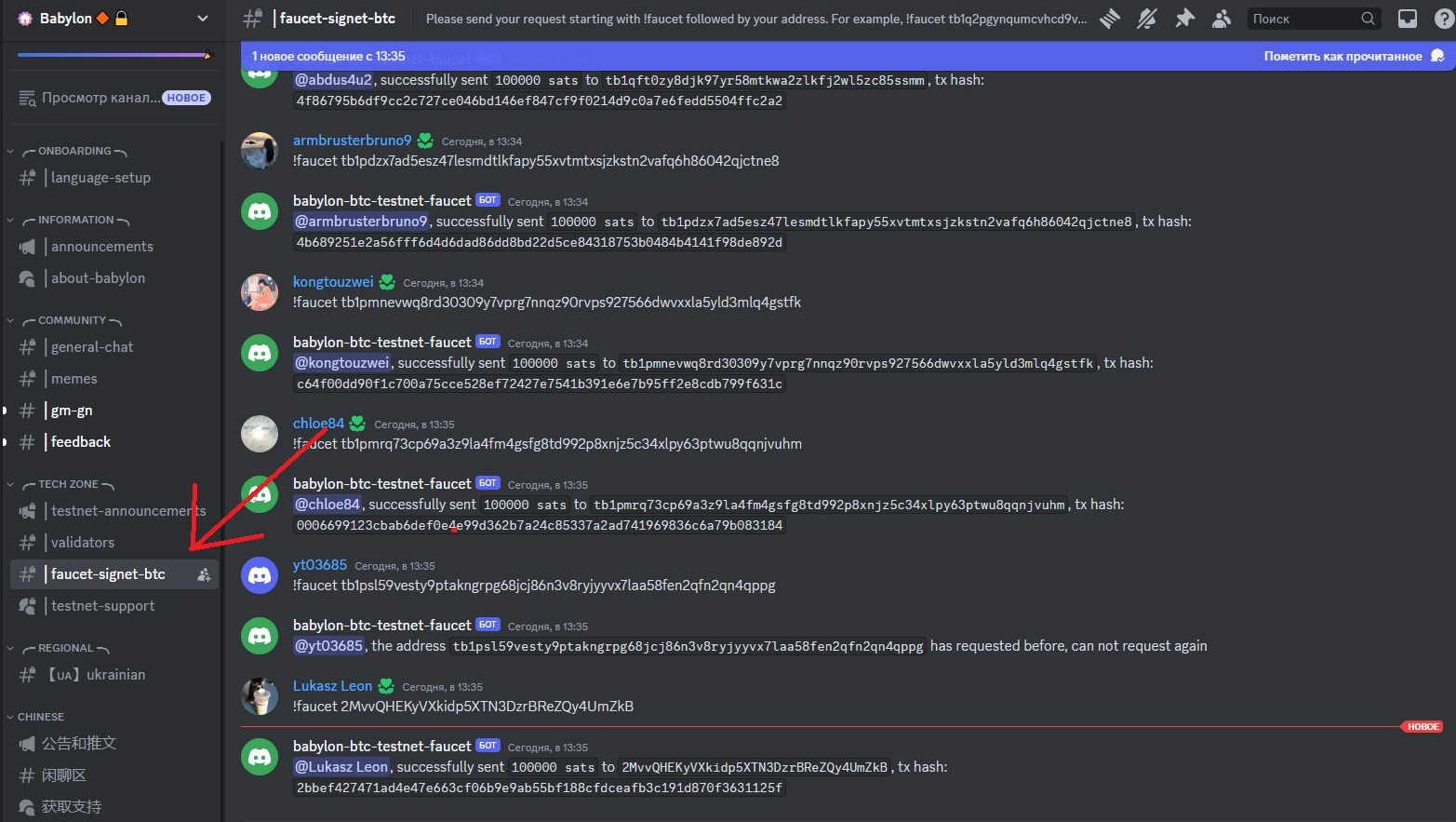Open kongtouzwei's avatar picture

tap(260, 292)
